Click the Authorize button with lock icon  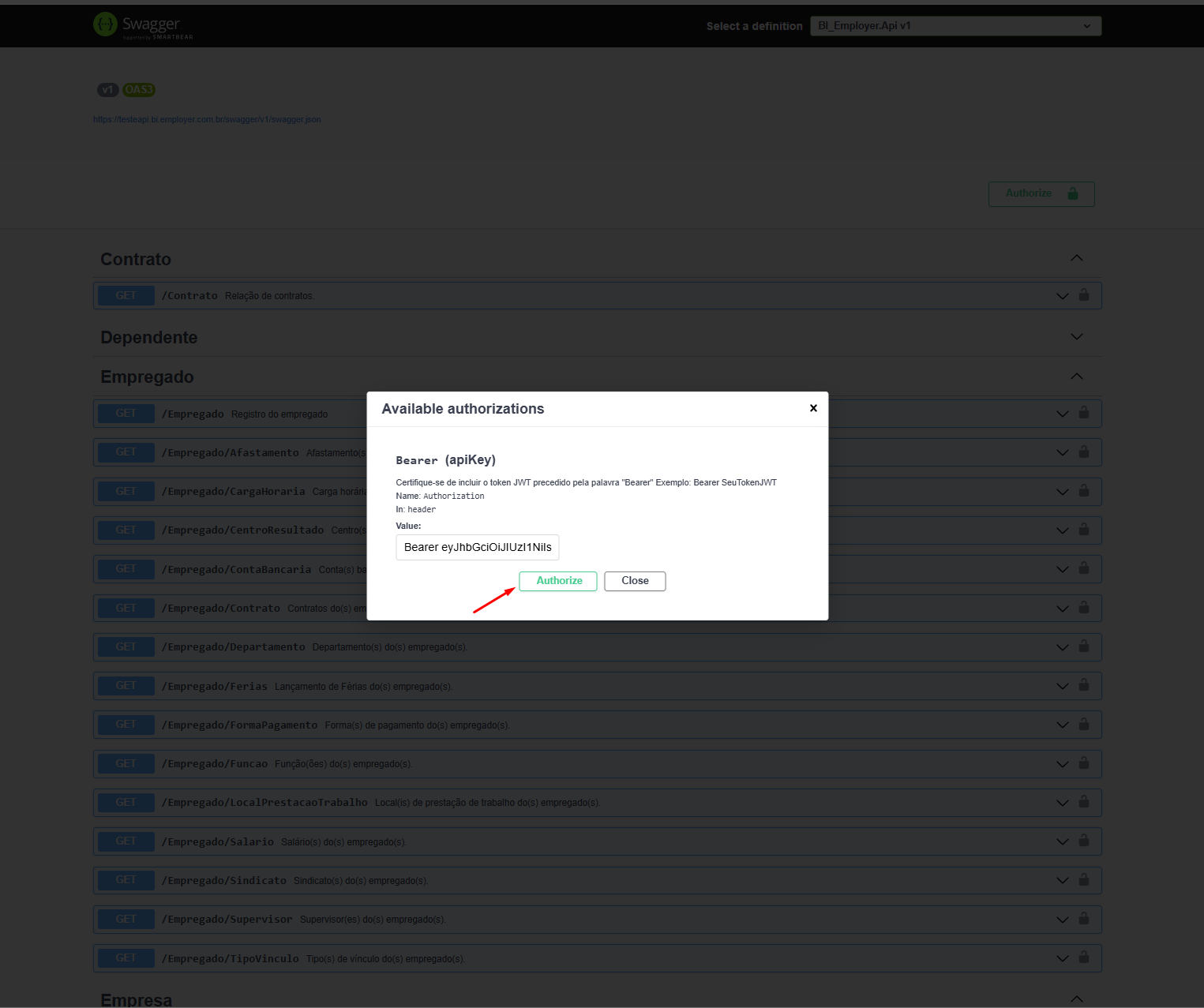point(1041,193)
